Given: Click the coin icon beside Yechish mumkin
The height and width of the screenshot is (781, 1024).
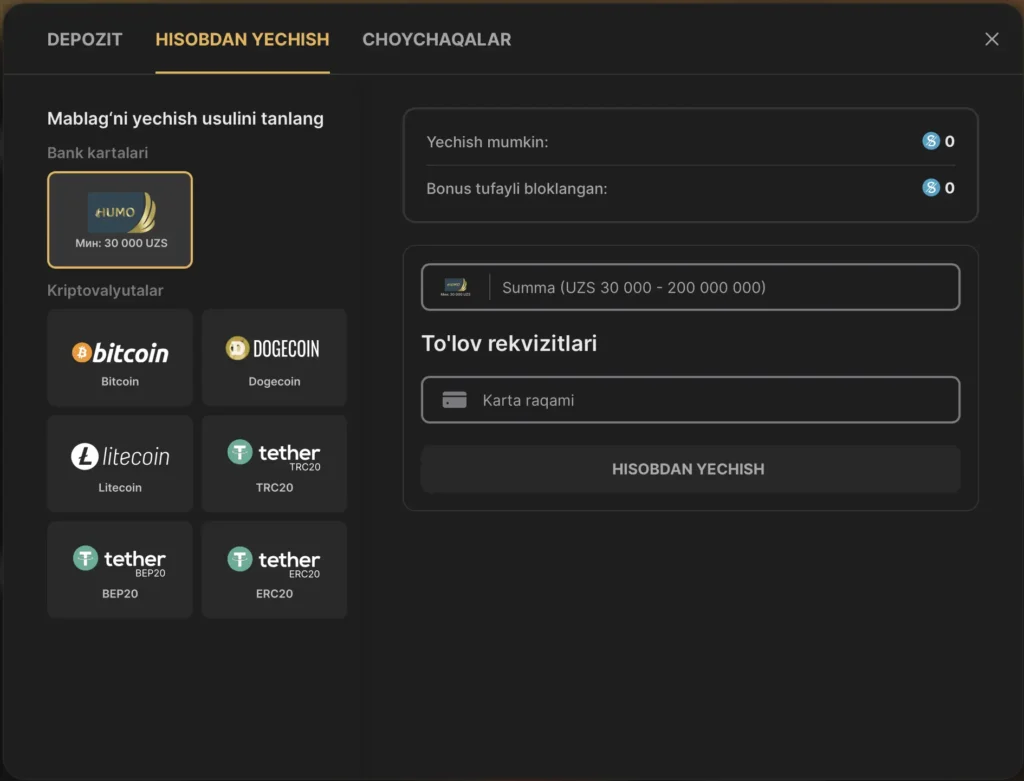Looking at the screenshot, I should [x=931, y=141].
